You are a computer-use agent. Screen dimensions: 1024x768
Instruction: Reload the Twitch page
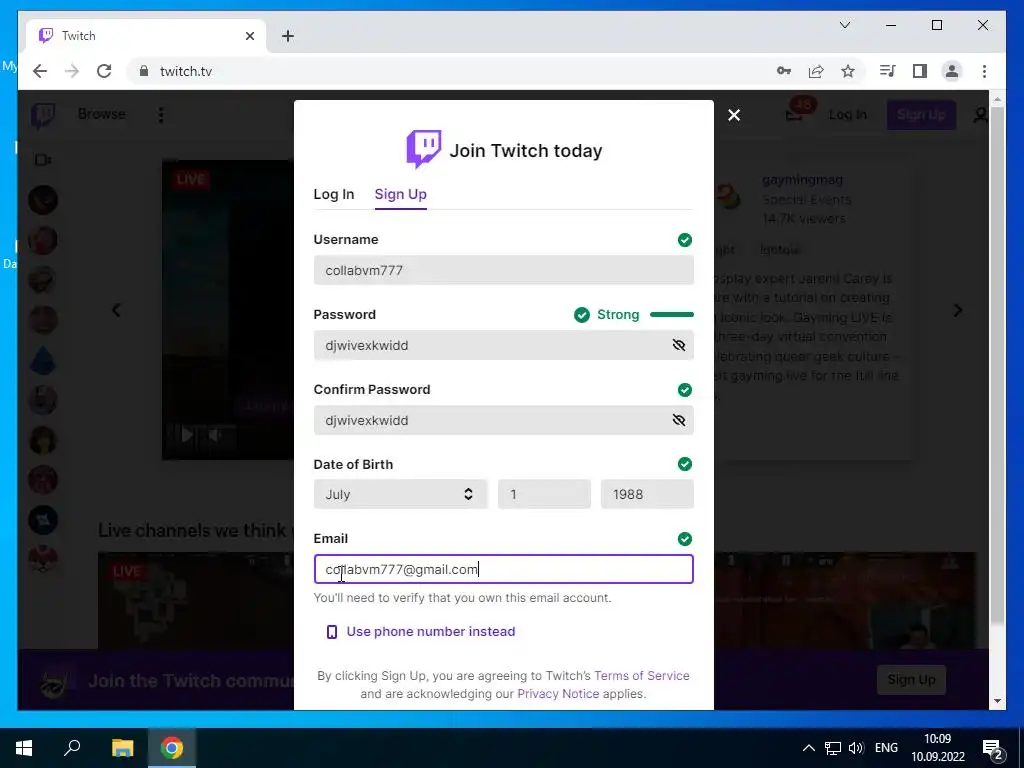[x=104, y=71]
